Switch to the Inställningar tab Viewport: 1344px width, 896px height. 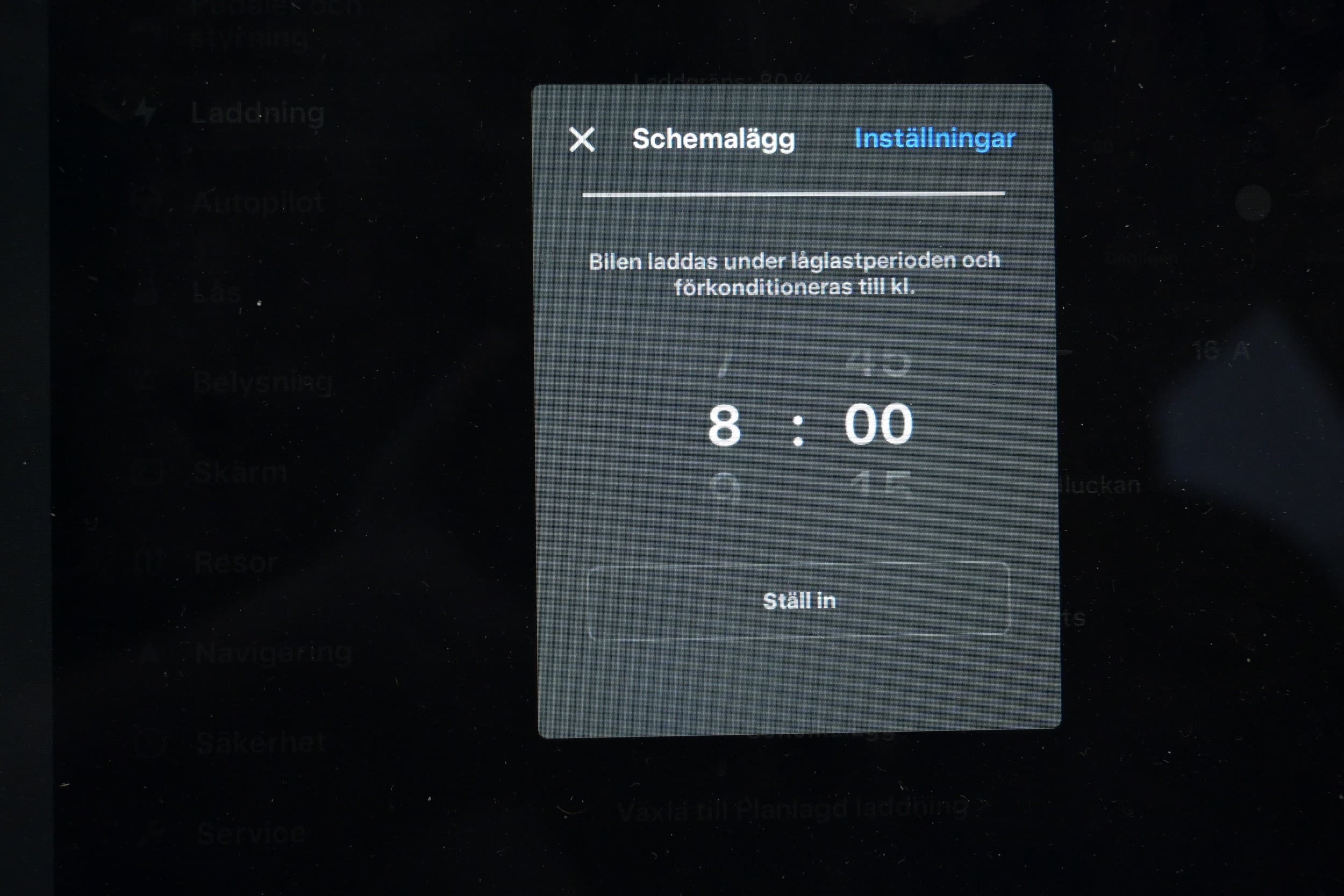935,139
